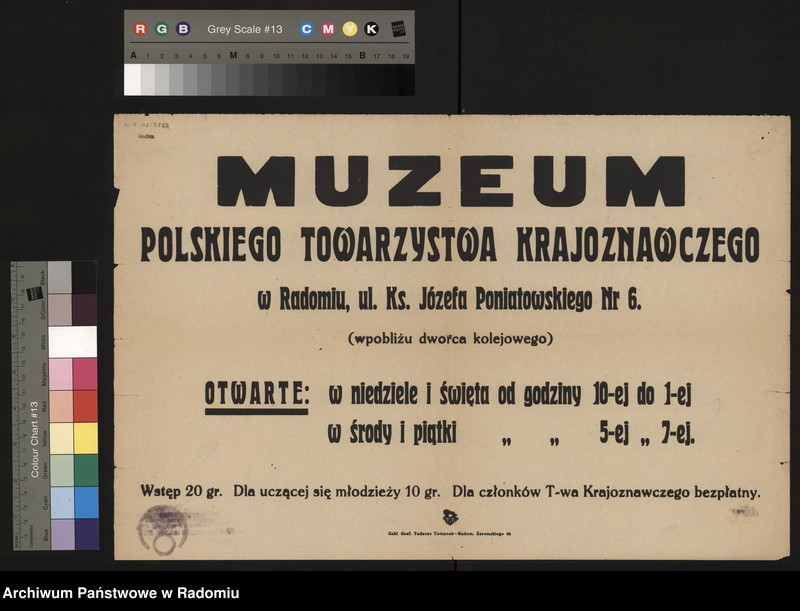The width and height of the screenshot is (800, 611).
Task: Select the black K circle on the calibration strip
Action: (370, 28)
